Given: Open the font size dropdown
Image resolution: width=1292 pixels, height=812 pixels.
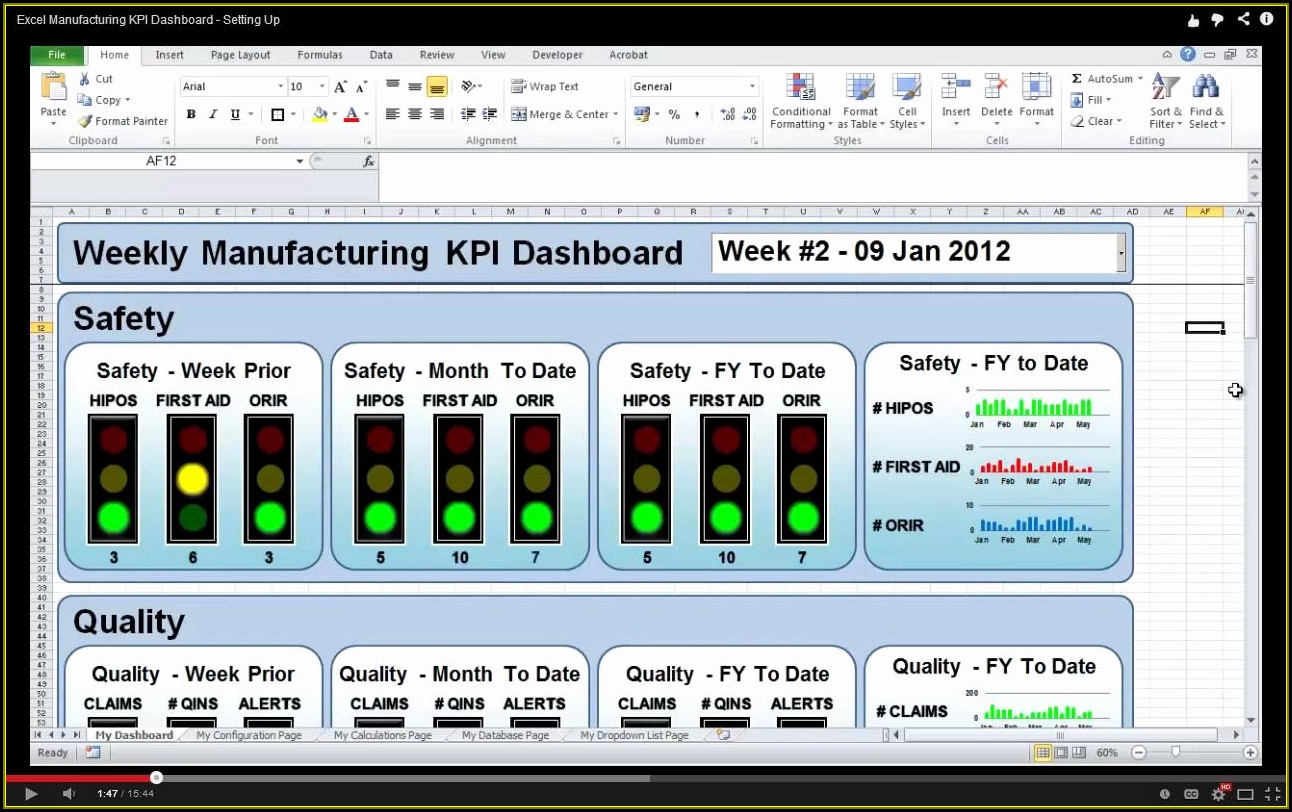Looking at the screenshot, I should click(322, 87).
